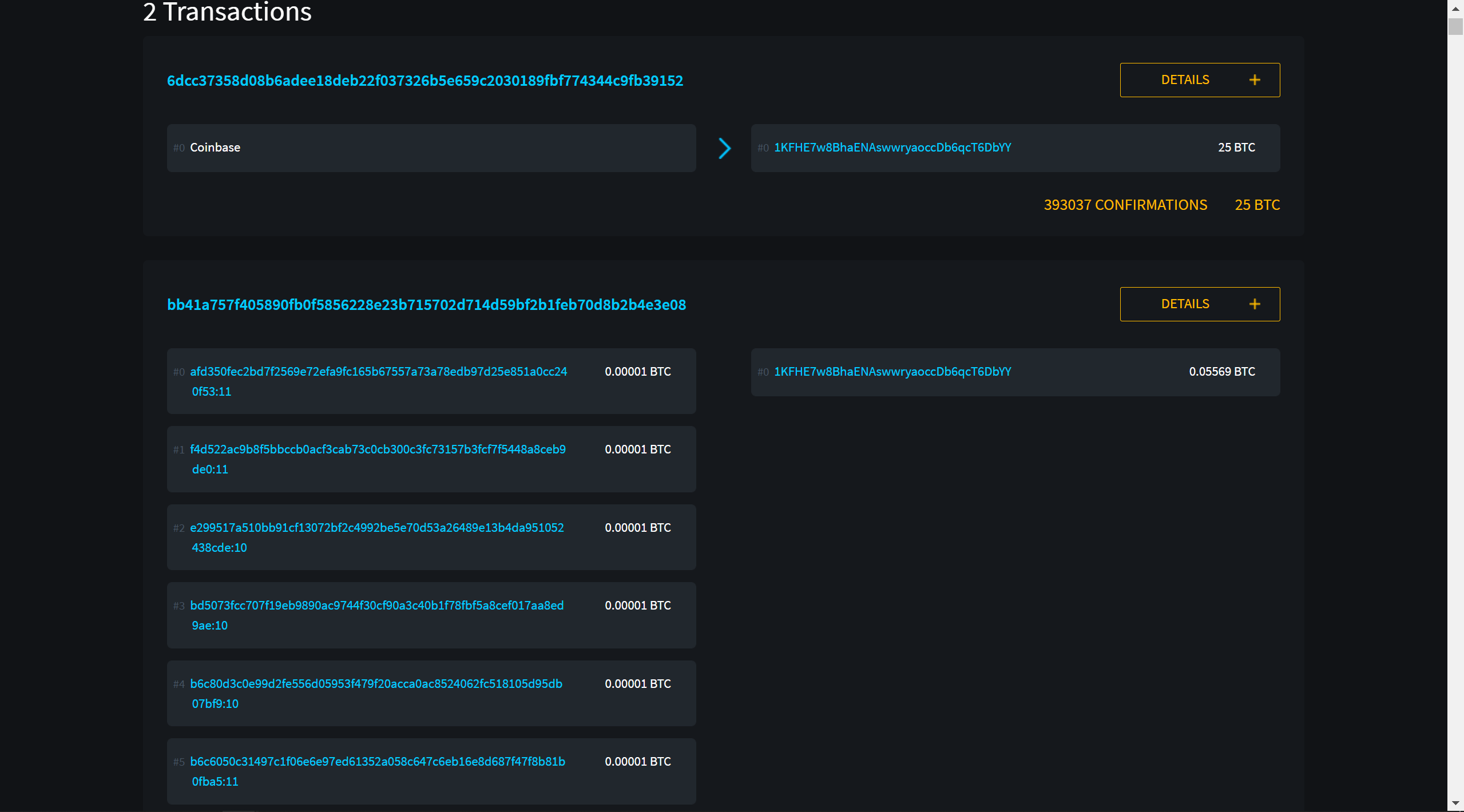Click the scrollbar down arrow
1464x812 pixels.
pyautogui.click(x=1455, y=803)
